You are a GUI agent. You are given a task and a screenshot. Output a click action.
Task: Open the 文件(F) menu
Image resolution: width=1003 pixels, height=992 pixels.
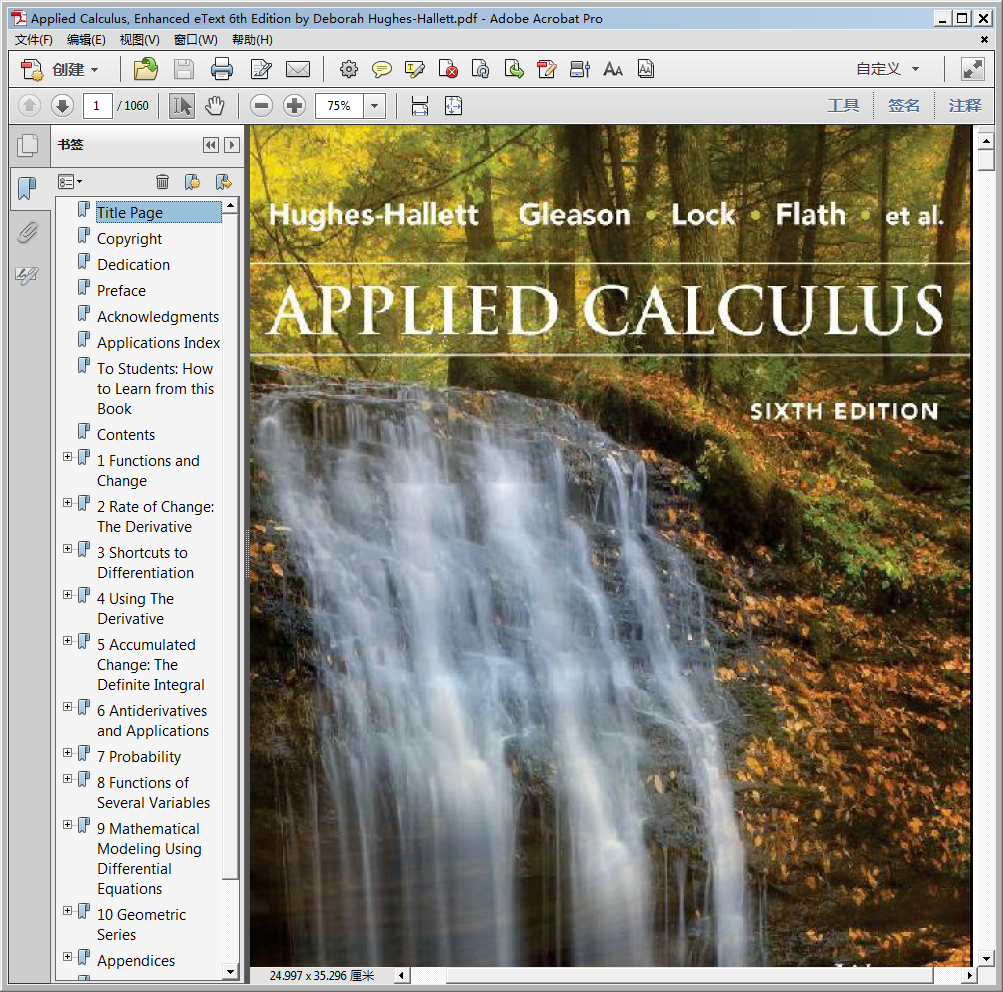pyautogui.click(x=33, y=40)
